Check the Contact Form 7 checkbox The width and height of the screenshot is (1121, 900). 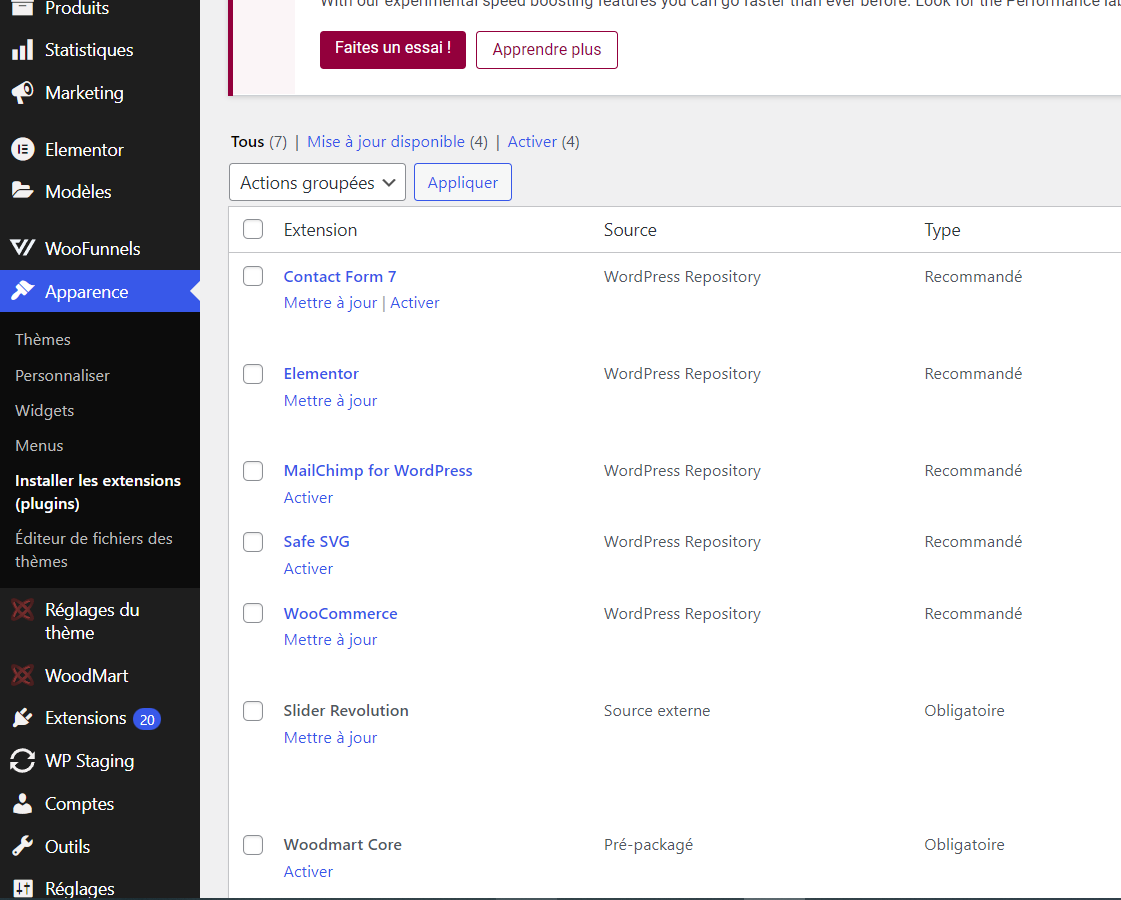(x=253, y=276)
